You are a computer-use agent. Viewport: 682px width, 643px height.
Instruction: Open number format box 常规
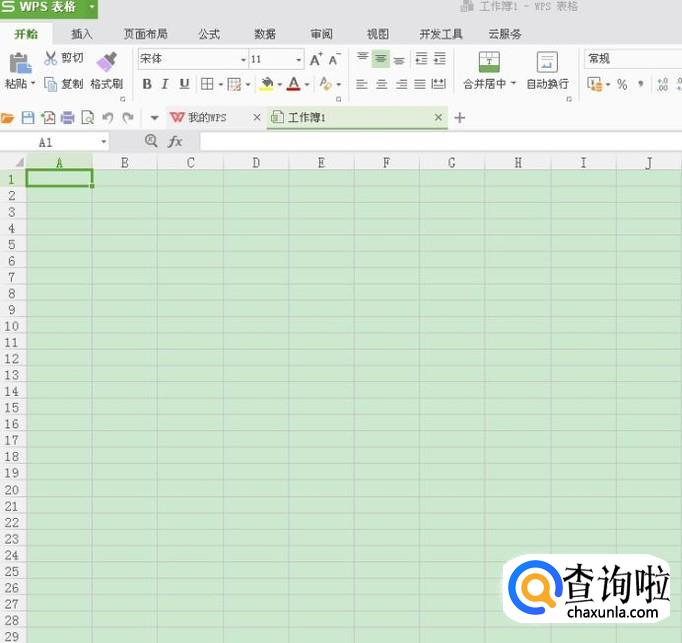633,59
